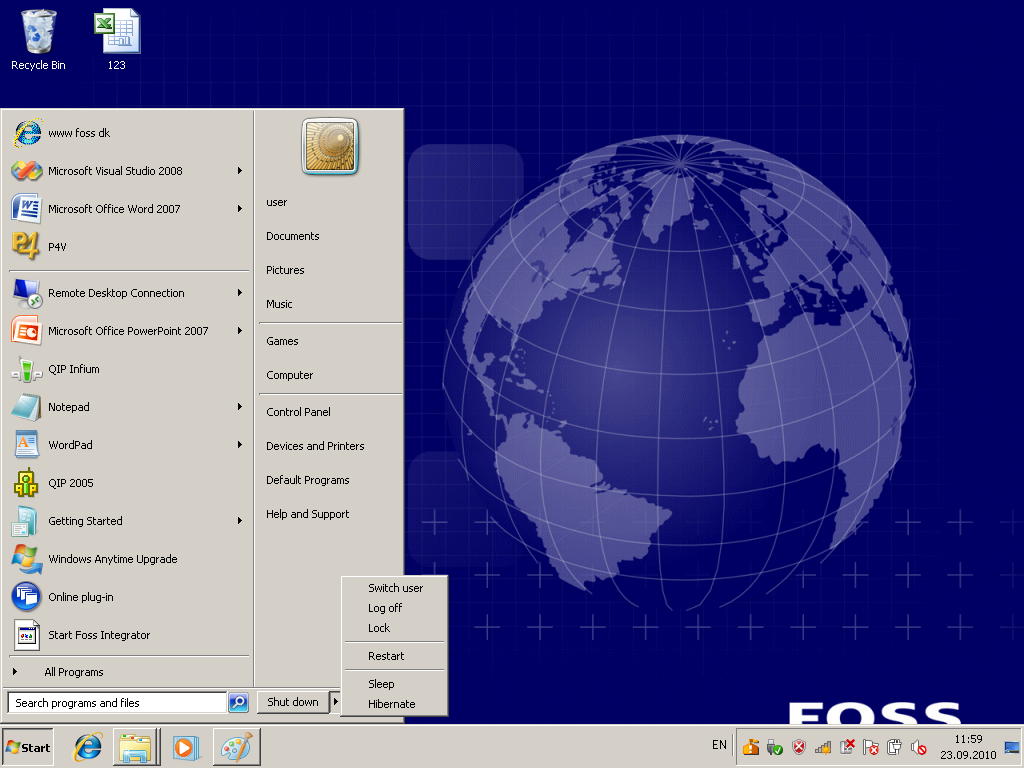Image resolution: width=1024 pixels, height=768 pixels.
Task: Expand Word 2007 recent documents arrow
Action: 240,209
